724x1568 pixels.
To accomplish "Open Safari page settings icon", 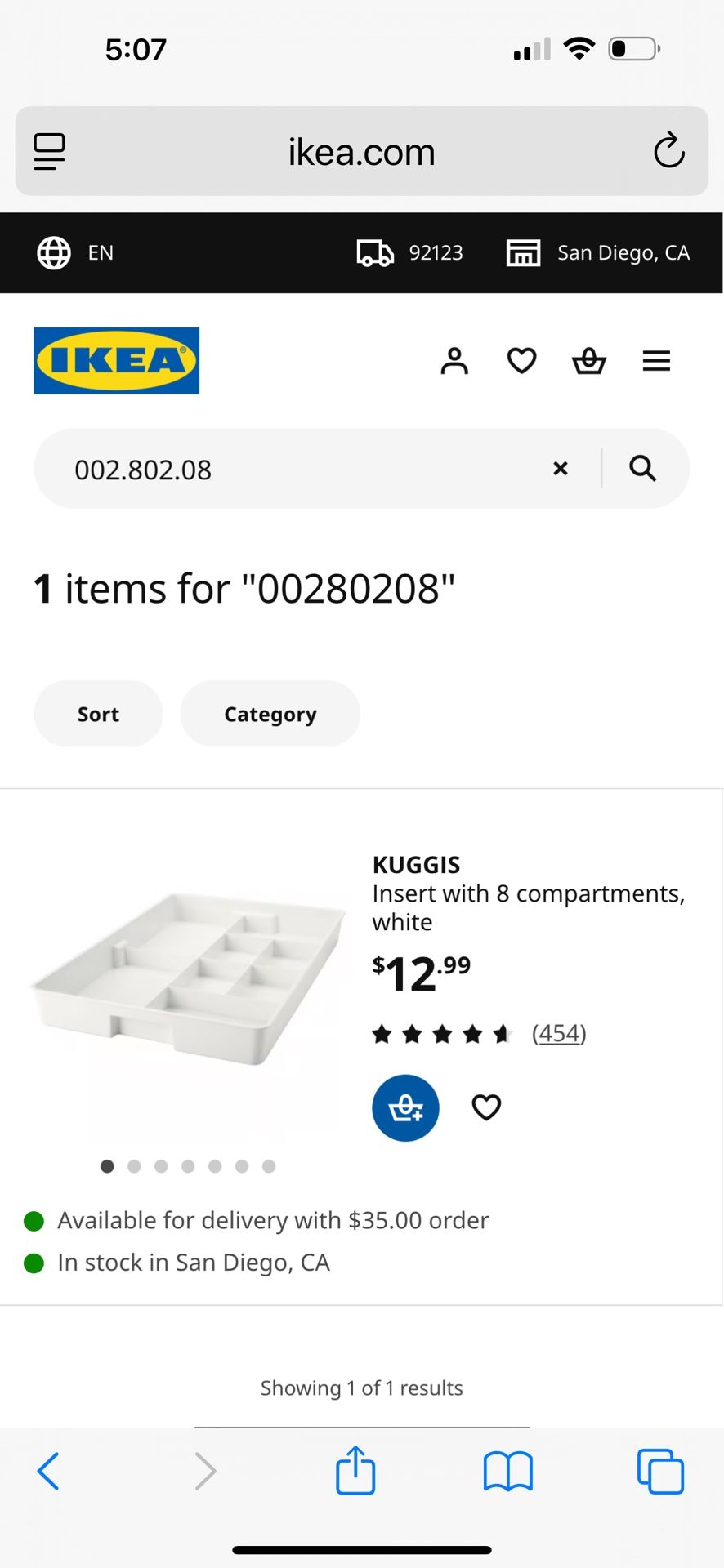I will coord(49,151).
